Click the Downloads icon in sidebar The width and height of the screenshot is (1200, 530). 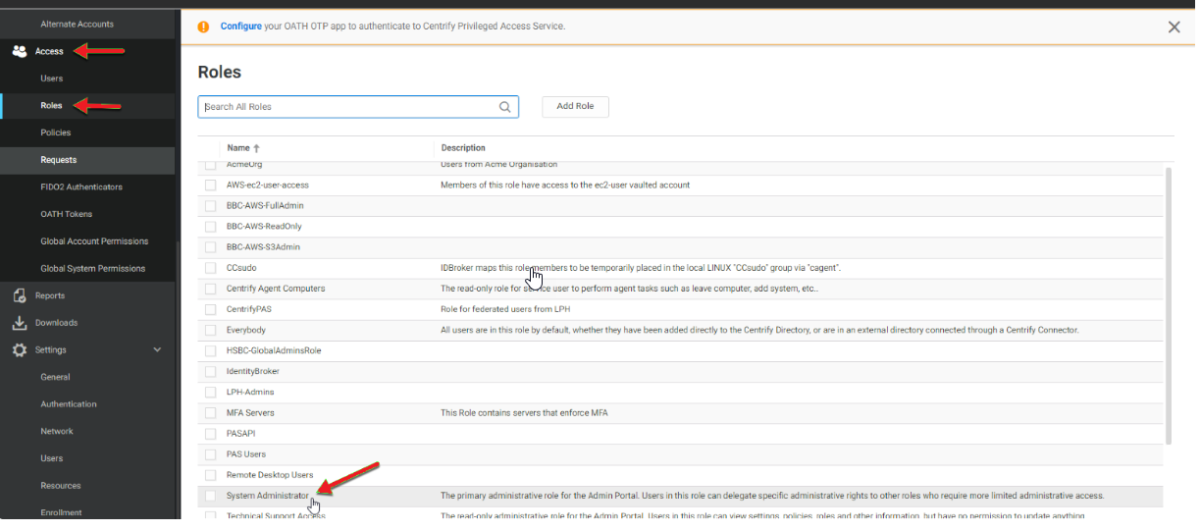pos(19,323)
